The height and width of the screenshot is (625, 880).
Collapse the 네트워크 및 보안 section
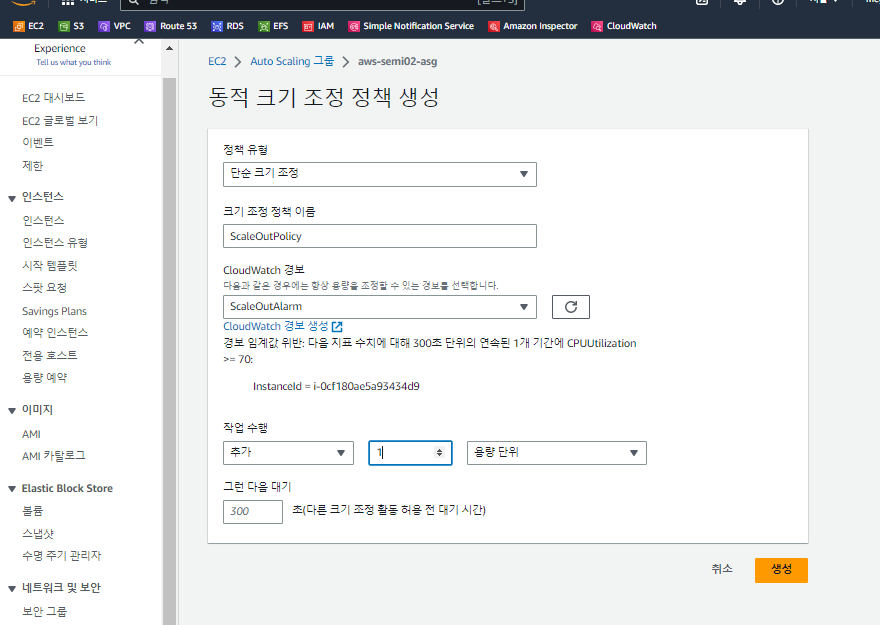pyautogui.click(x=12, y=589)
